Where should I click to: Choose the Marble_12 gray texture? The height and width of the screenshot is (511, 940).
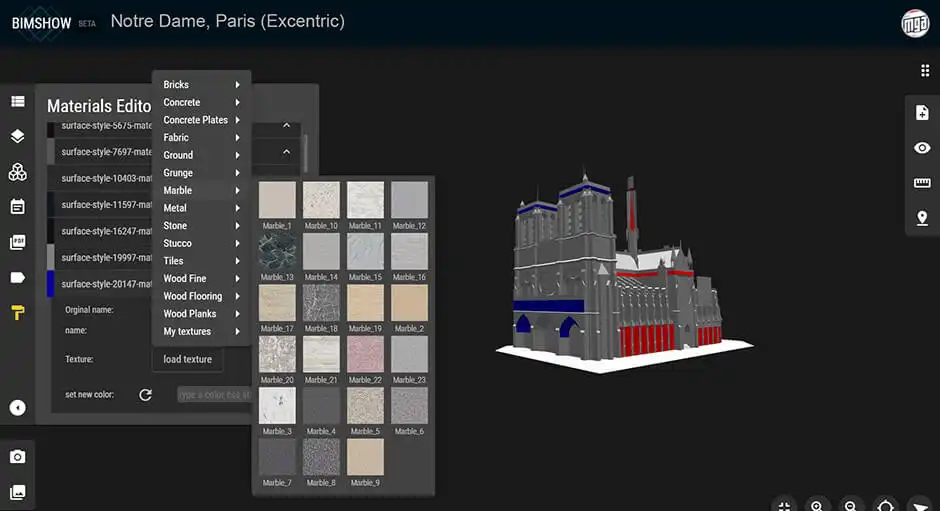(409, 200)
